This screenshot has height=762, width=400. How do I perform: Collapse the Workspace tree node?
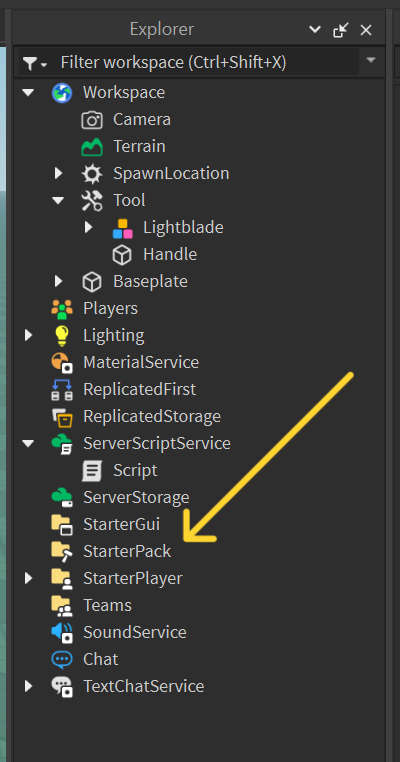tap(28, 92)
